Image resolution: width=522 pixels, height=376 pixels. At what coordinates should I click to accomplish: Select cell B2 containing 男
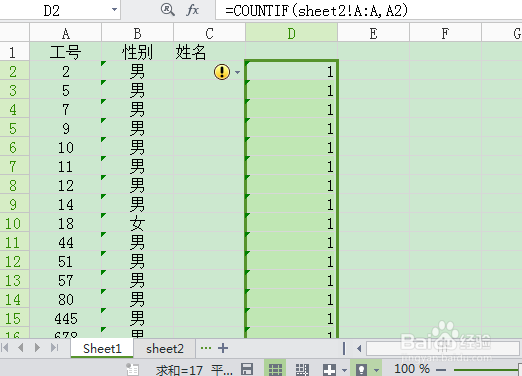point(137,71)
